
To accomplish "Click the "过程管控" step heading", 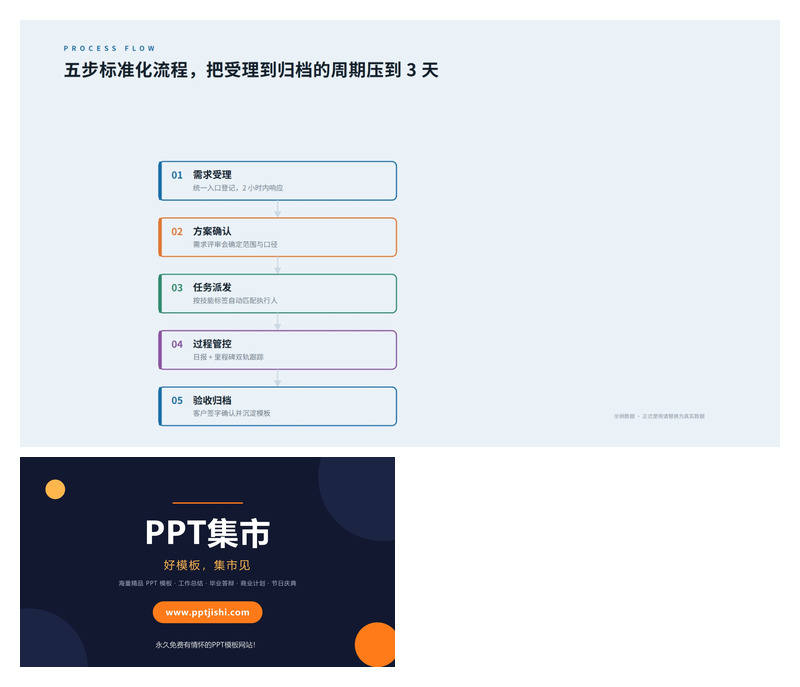I will coord(212,344).
